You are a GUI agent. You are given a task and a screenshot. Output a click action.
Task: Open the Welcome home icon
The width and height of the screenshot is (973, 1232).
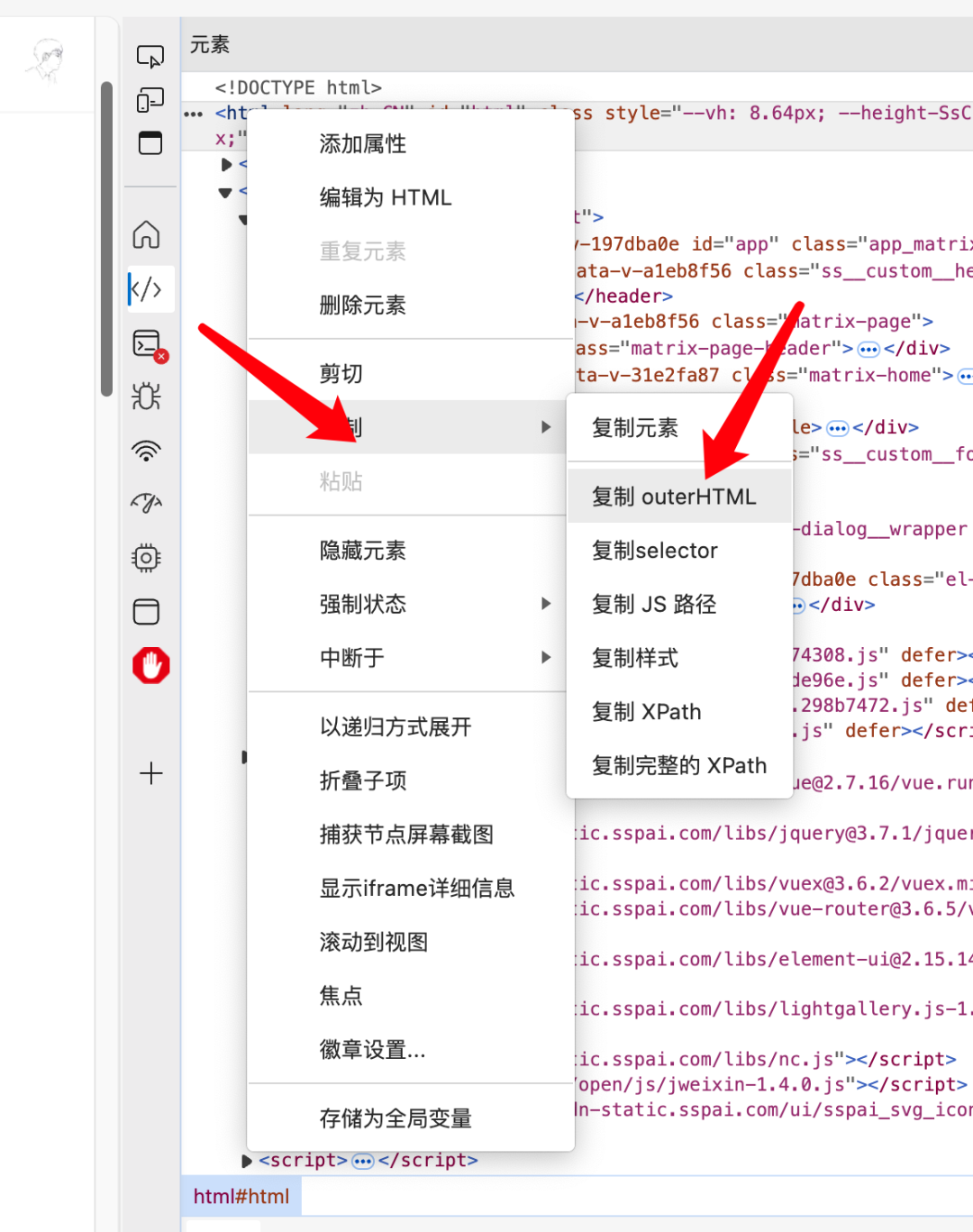tap(146, 235)
